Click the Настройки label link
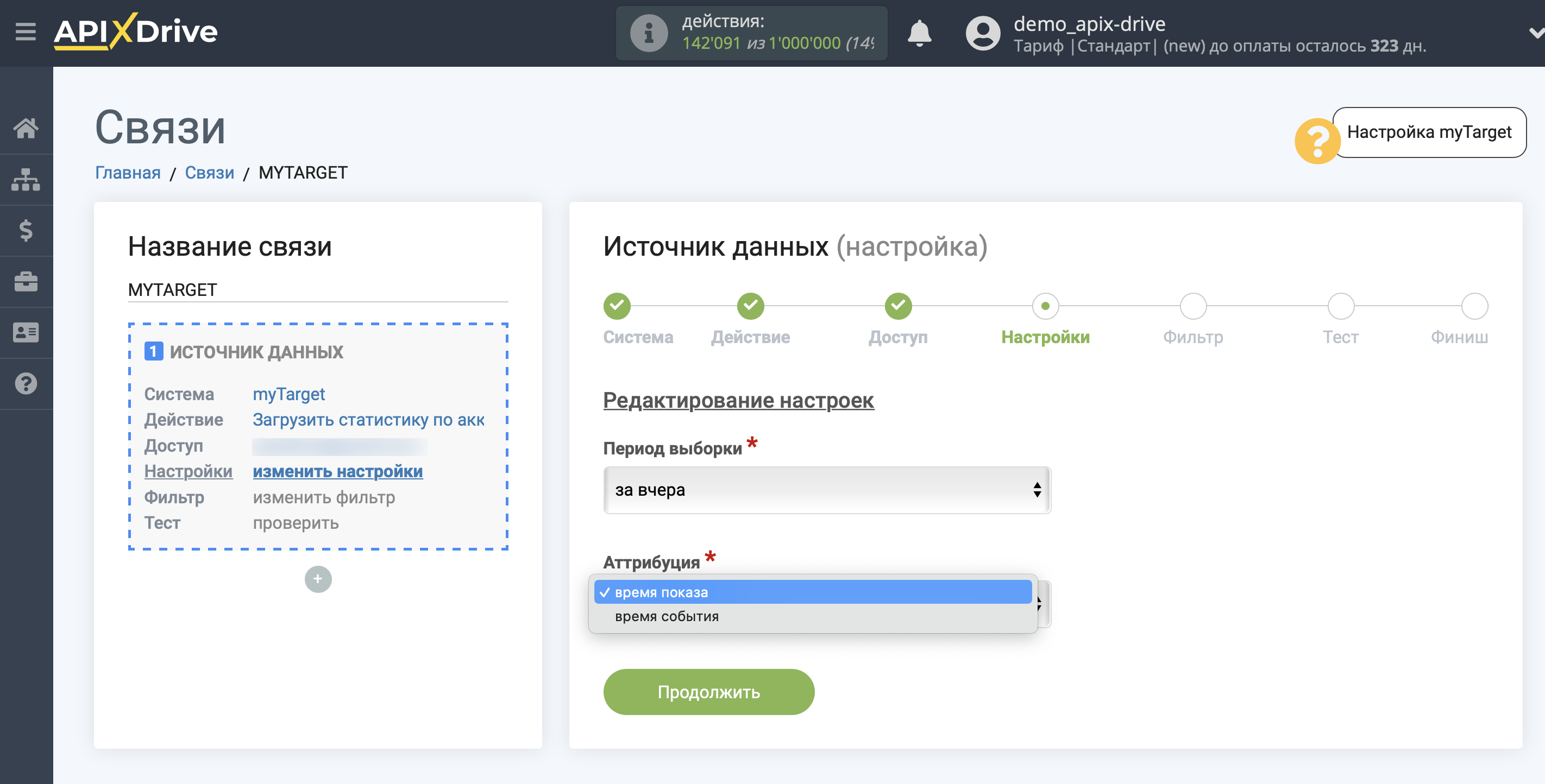 coord(189,471)
